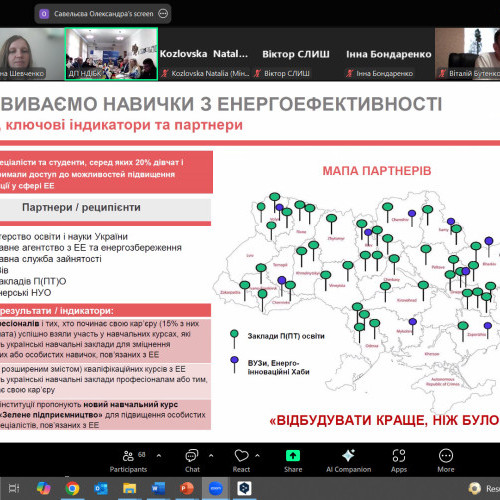Screen dimensions: 500x500
Task: Click the результати / індикатори header
Action: (x=57, y=311)
